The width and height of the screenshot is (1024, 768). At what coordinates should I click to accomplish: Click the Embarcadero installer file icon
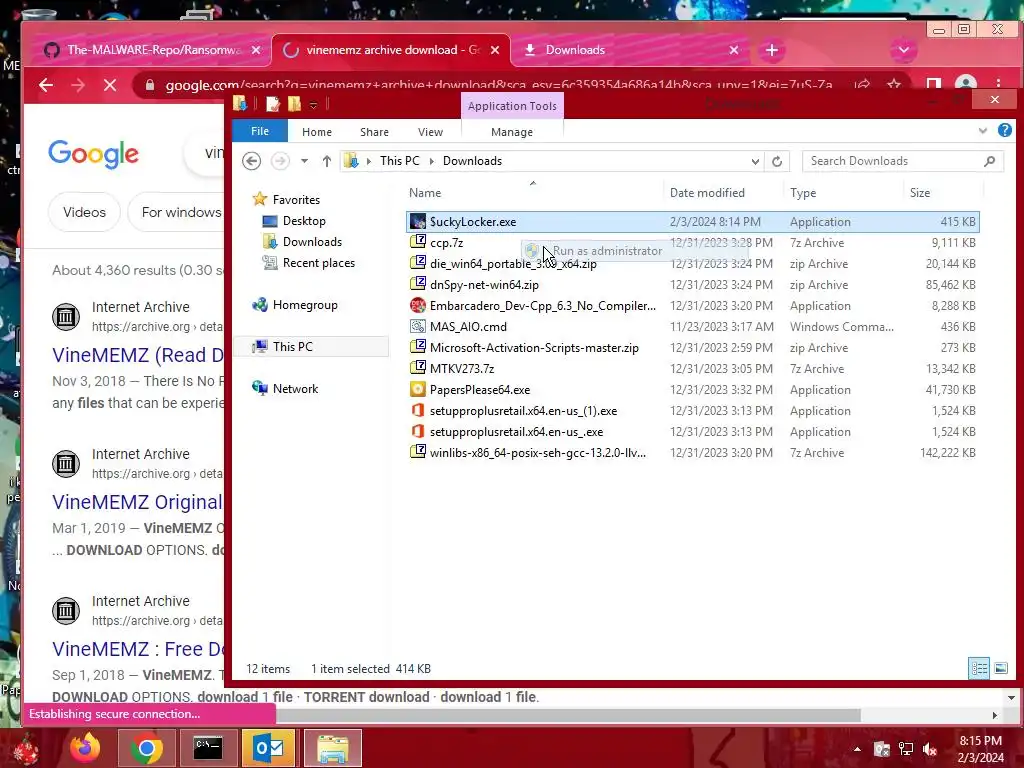pyautogui.click(x=417, y=305)
